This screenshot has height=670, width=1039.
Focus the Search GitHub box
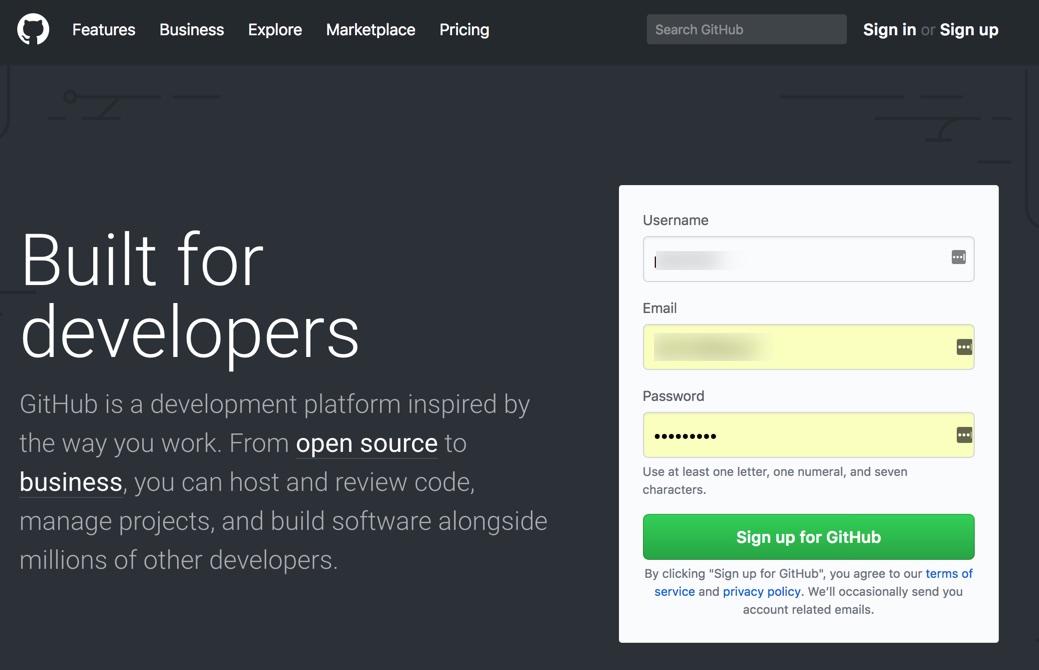(x=746, y=30)
